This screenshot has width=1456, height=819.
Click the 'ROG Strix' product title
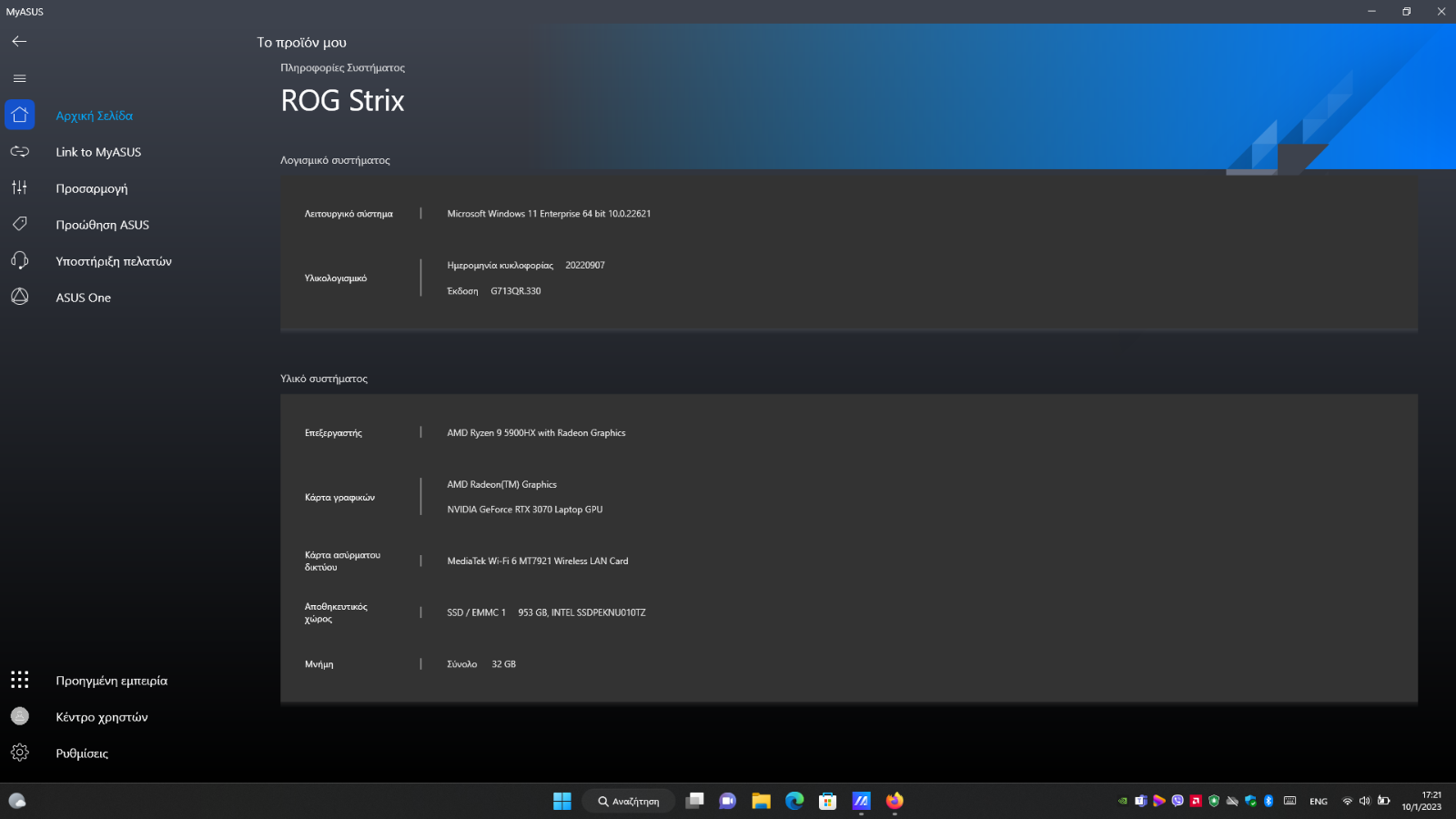tap(342, 100)
